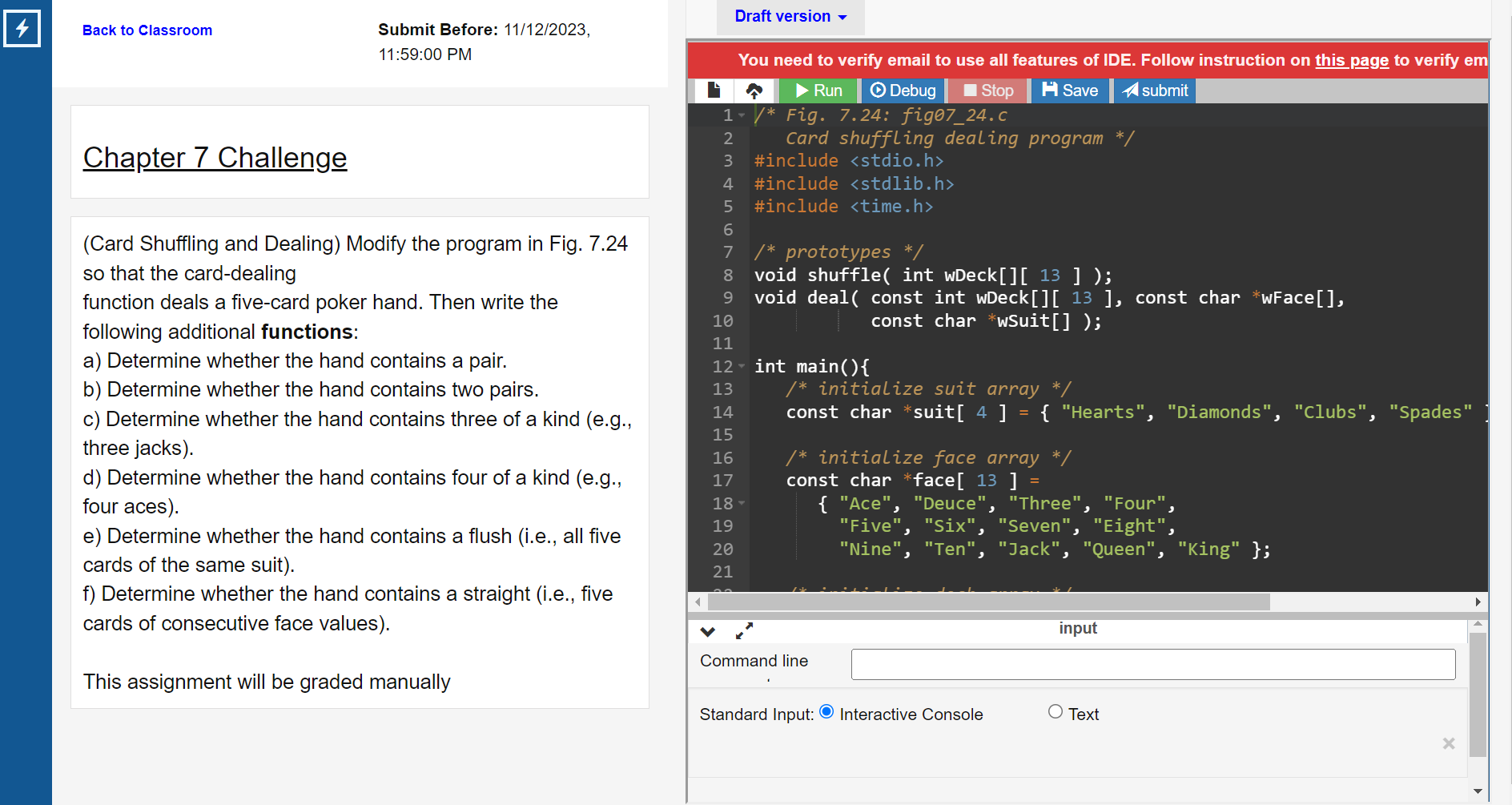Screen dimensions: 1512x805
Task: Fold the face array block at line 18
Action: [742, 504]
